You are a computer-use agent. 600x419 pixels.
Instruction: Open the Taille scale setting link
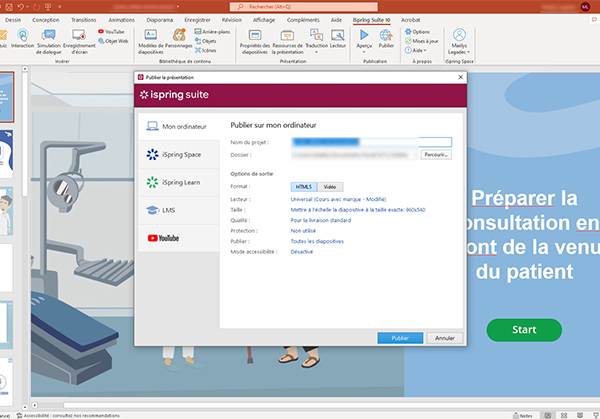coord(358,210)
